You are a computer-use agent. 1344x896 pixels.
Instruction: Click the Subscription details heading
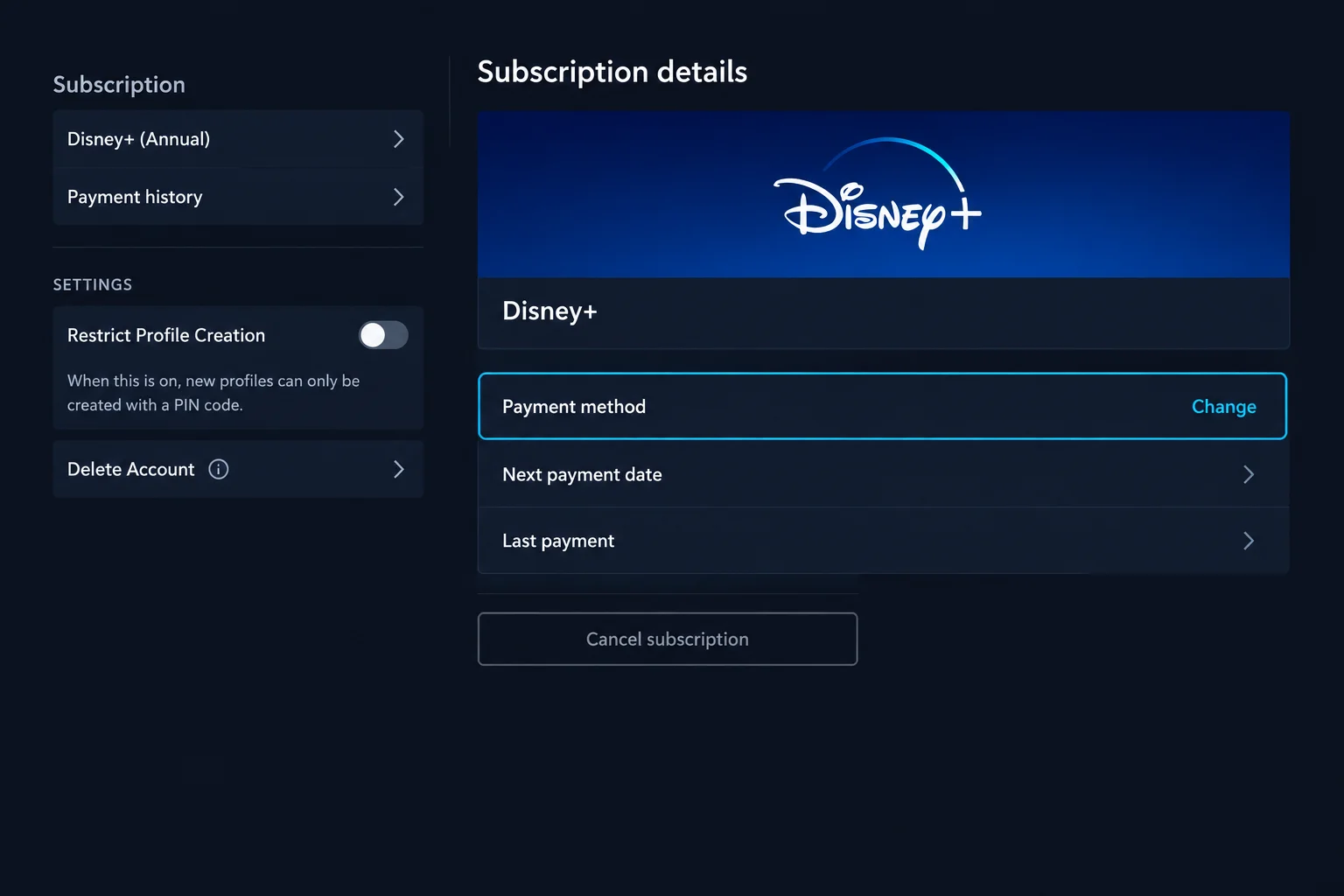[x=612, y=72]
